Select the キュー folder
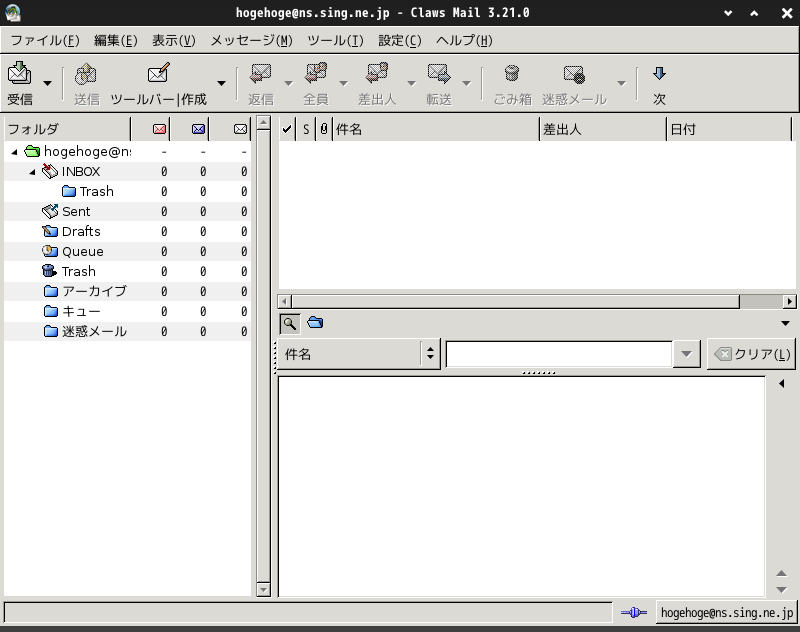The height and width of the screenshot is (632, 800). 81,311
